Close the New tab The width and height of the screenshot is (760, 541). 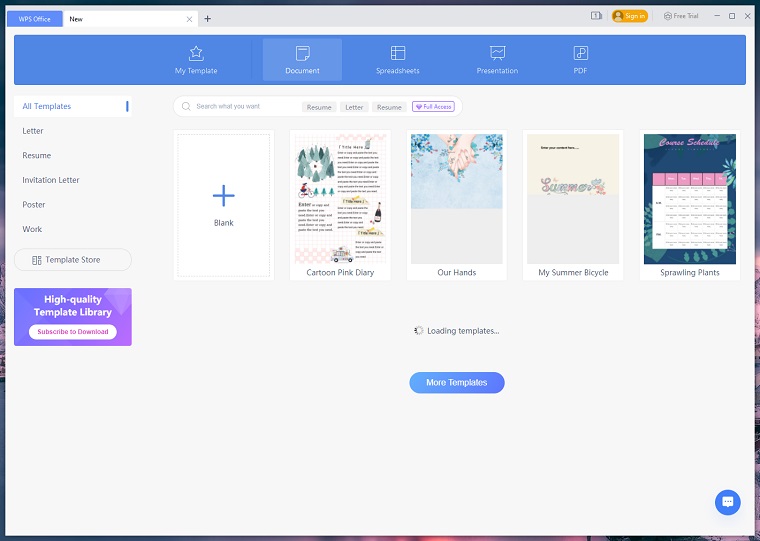(189, 19)
